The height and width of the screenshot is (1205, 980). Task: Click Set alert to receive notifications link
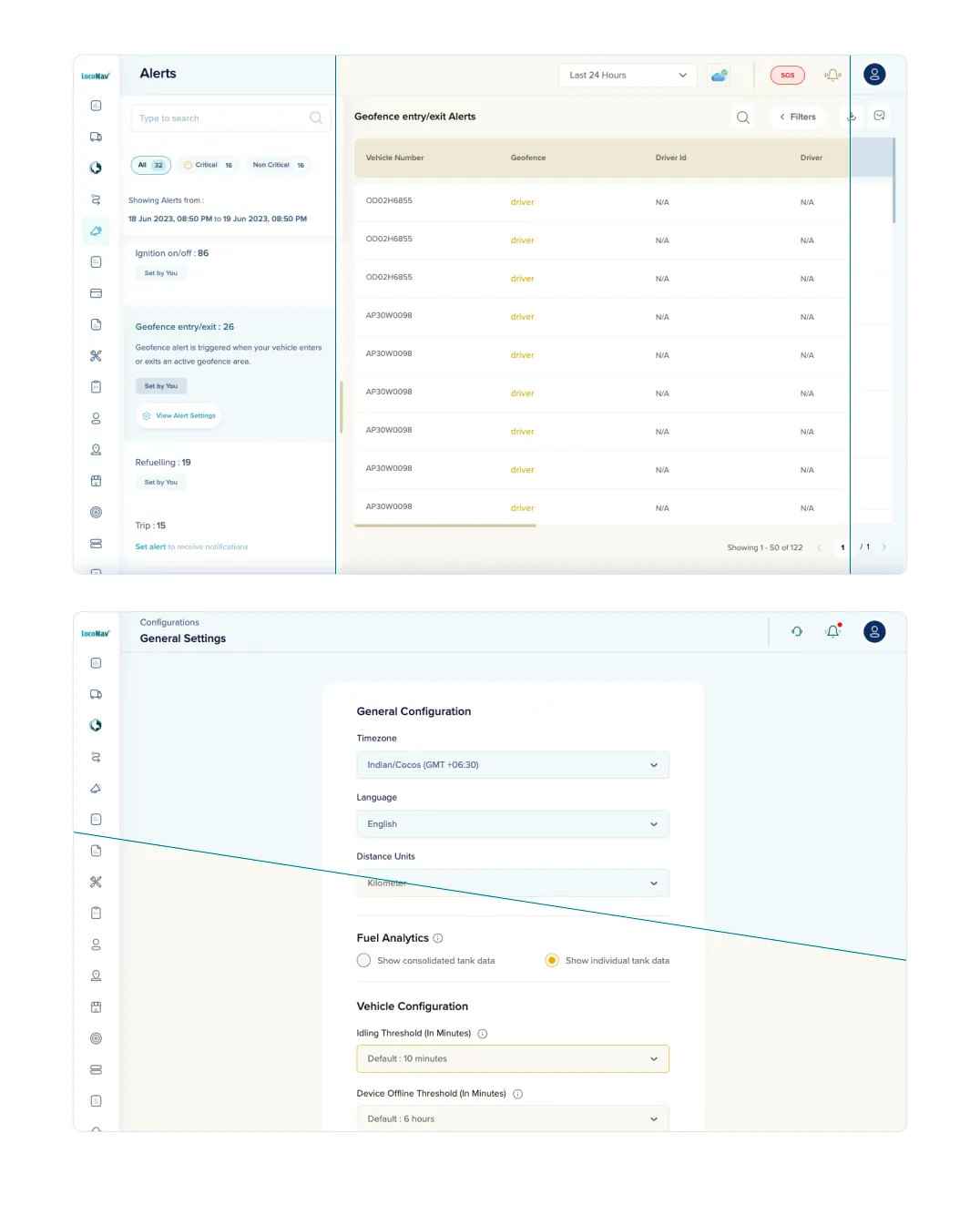[x=191, y=547]
